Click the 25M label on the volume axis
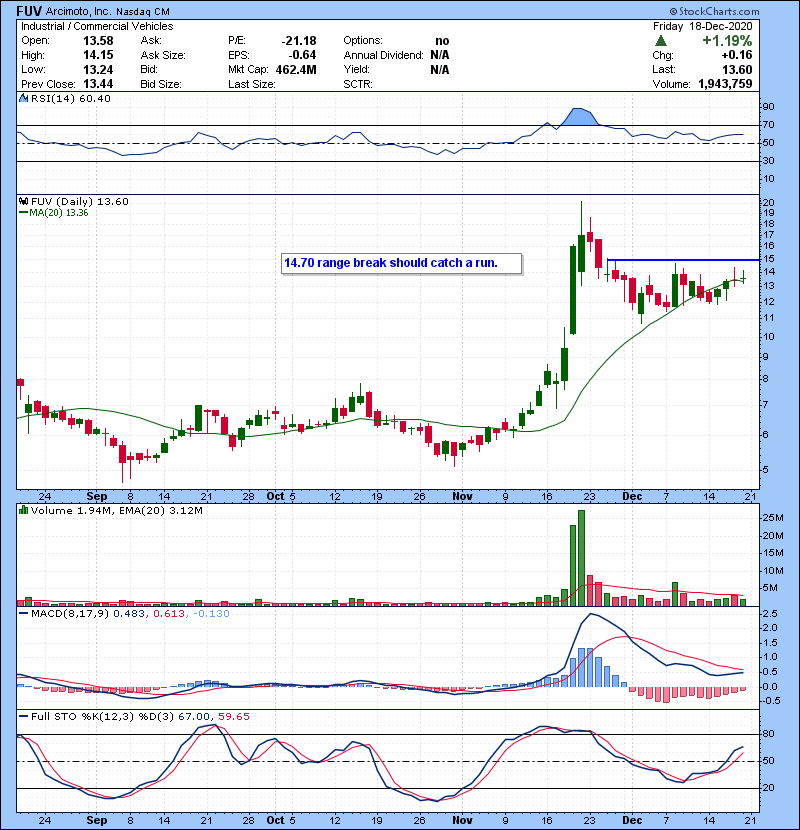This screenshot has height=830, width=800. coord(772,518)
